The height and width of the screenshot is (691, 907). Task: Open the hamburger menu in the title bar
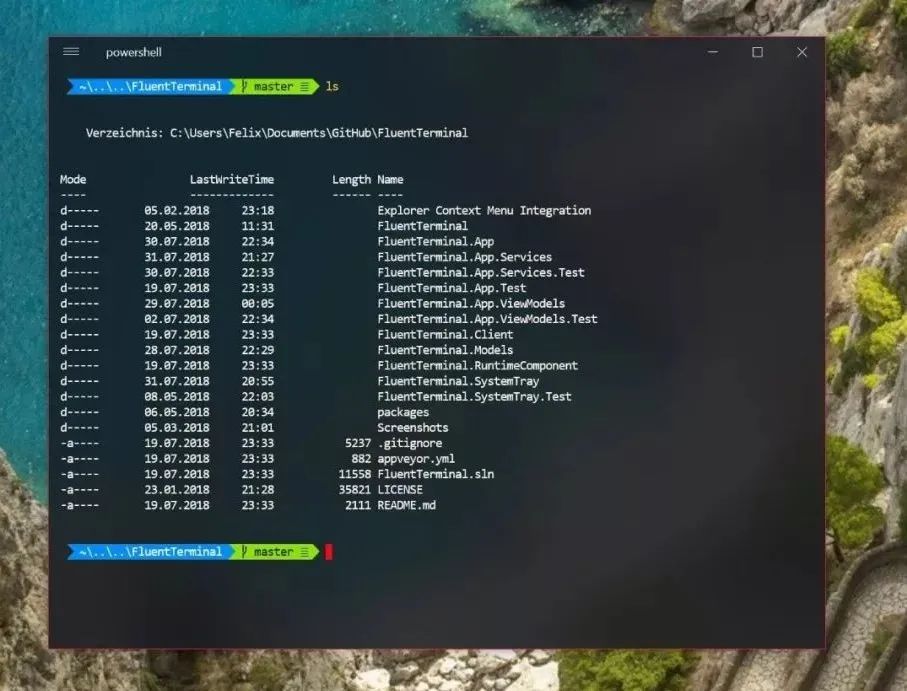click(71, 52)
